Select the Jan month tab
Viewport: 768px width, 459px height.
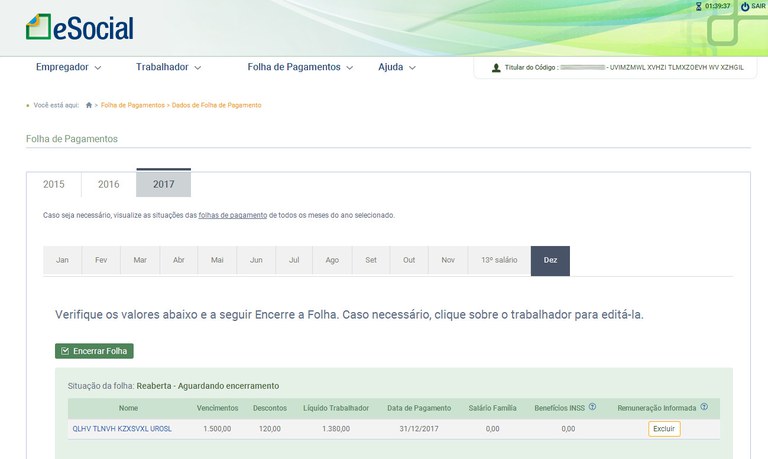click(x=62, y=260)
